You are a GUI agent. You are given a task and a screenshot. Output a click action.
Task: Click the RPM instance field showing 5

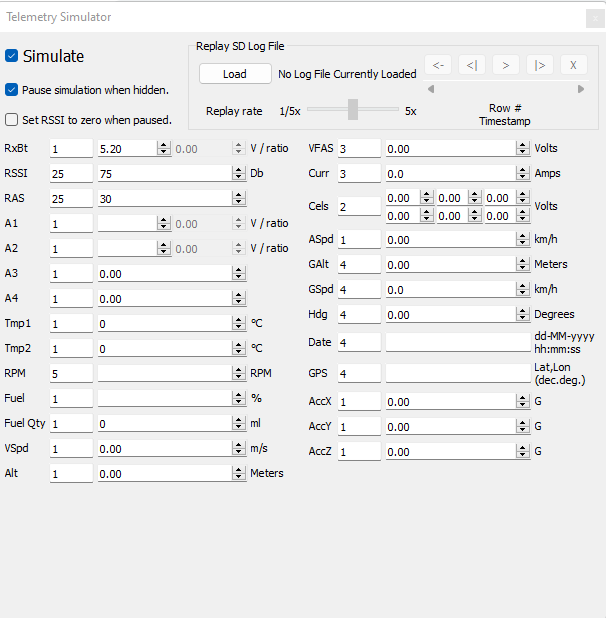point(71,373)
